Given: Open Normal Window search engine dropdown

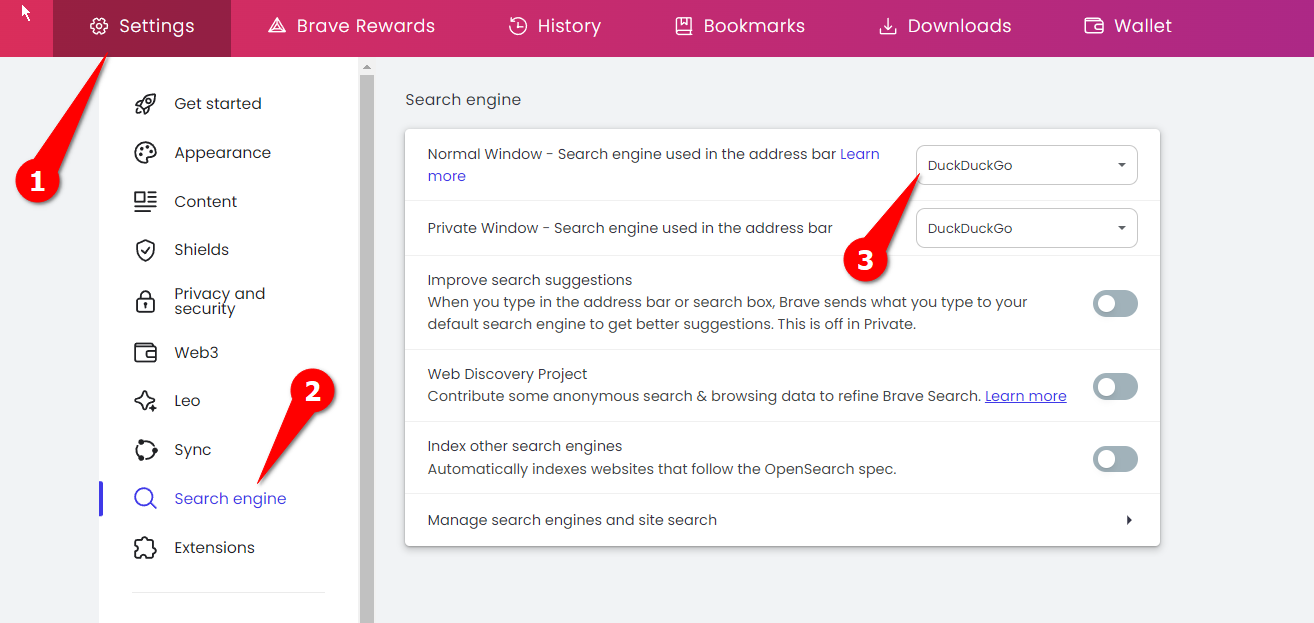Looking at the screenshot, I should click(1027, 165).
